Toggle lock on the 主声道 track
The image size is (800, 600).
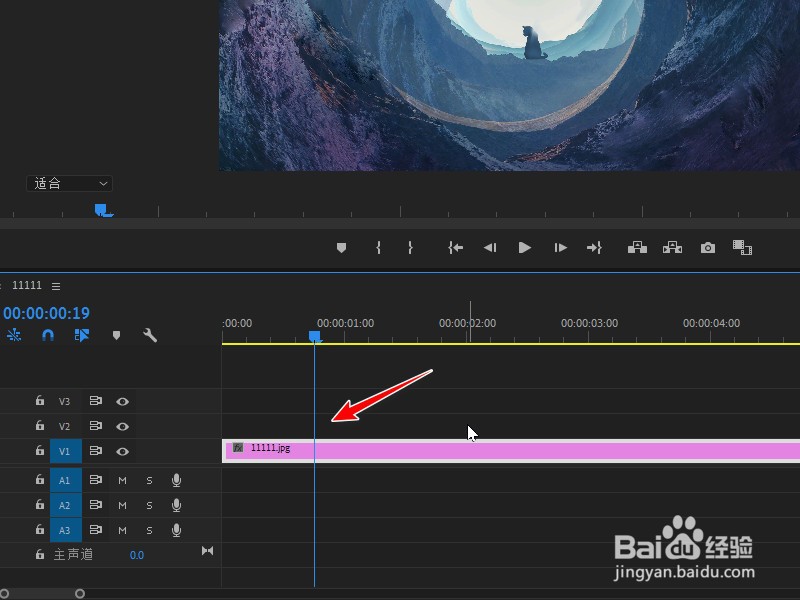tap(40, 554)
